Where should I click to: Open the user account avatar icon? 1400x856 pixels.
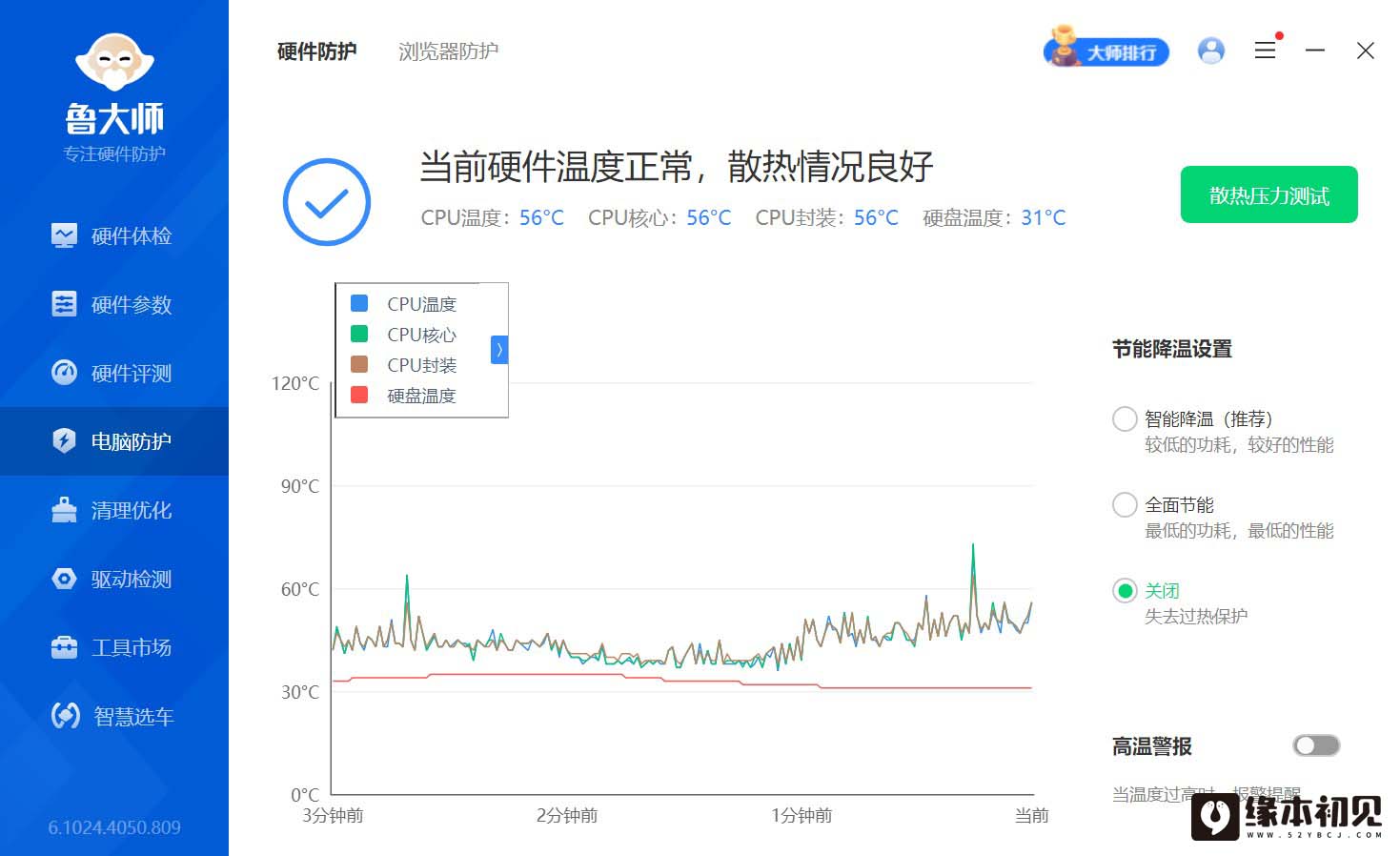pos(1211,51)
